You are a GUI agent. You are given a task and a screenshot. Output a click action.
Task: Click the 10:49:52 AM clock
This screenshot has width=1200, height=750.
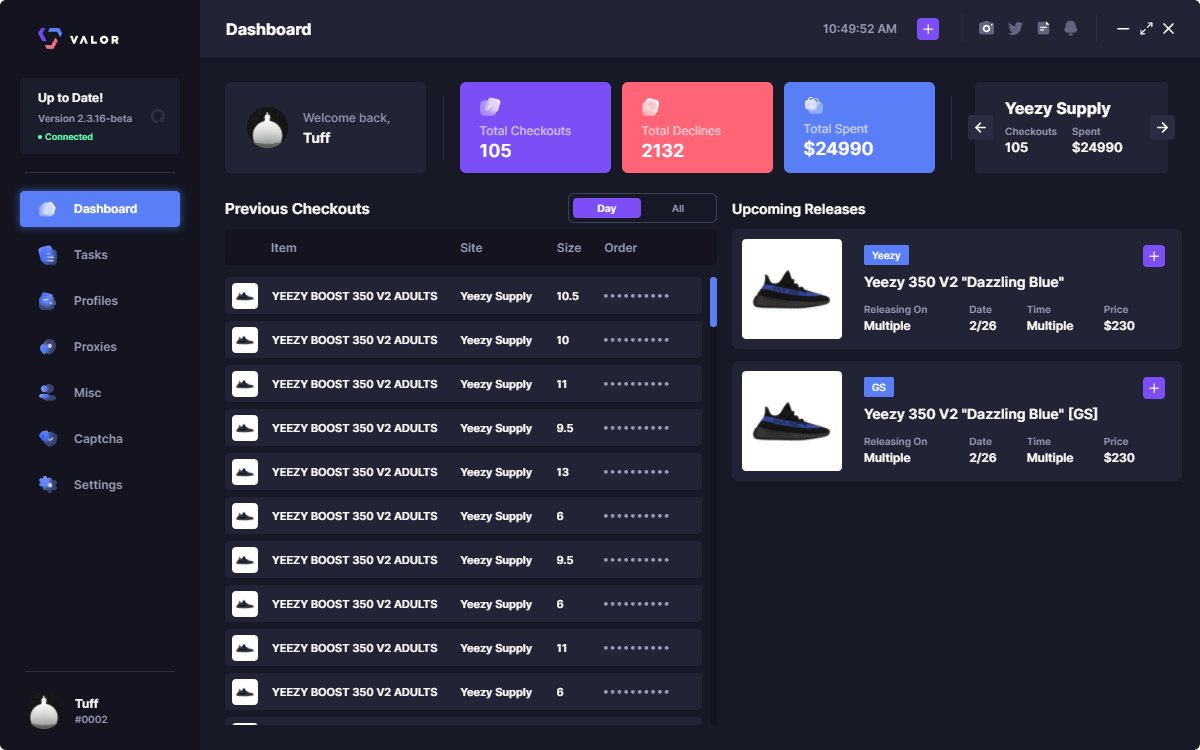[x=860, y=29]
